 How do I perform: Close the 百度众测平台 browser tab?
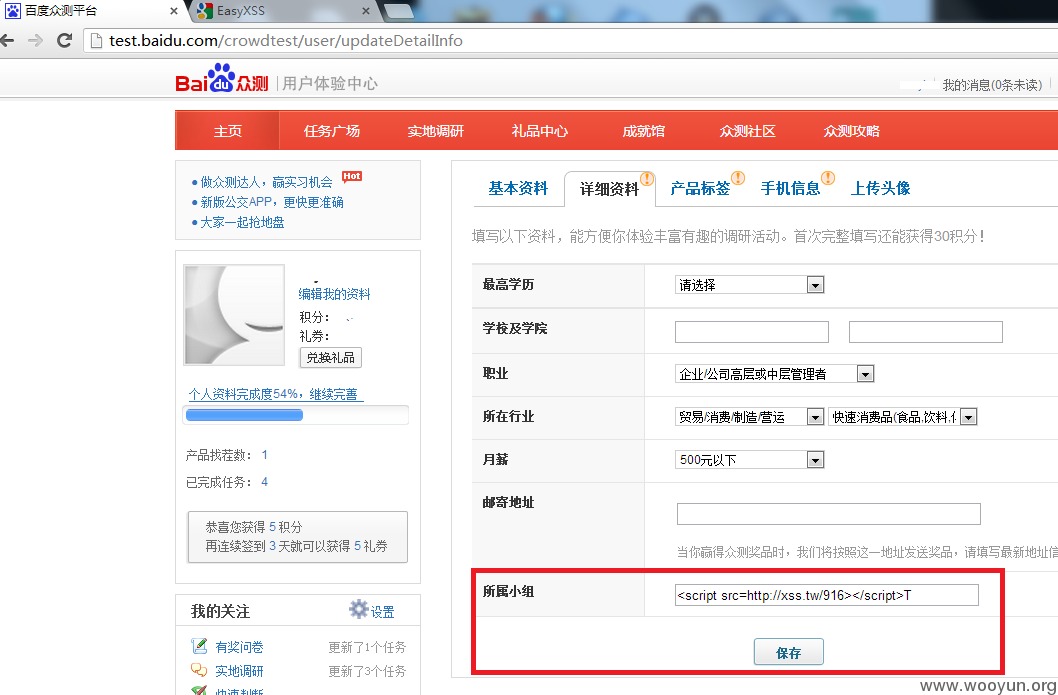coord(173,11)
